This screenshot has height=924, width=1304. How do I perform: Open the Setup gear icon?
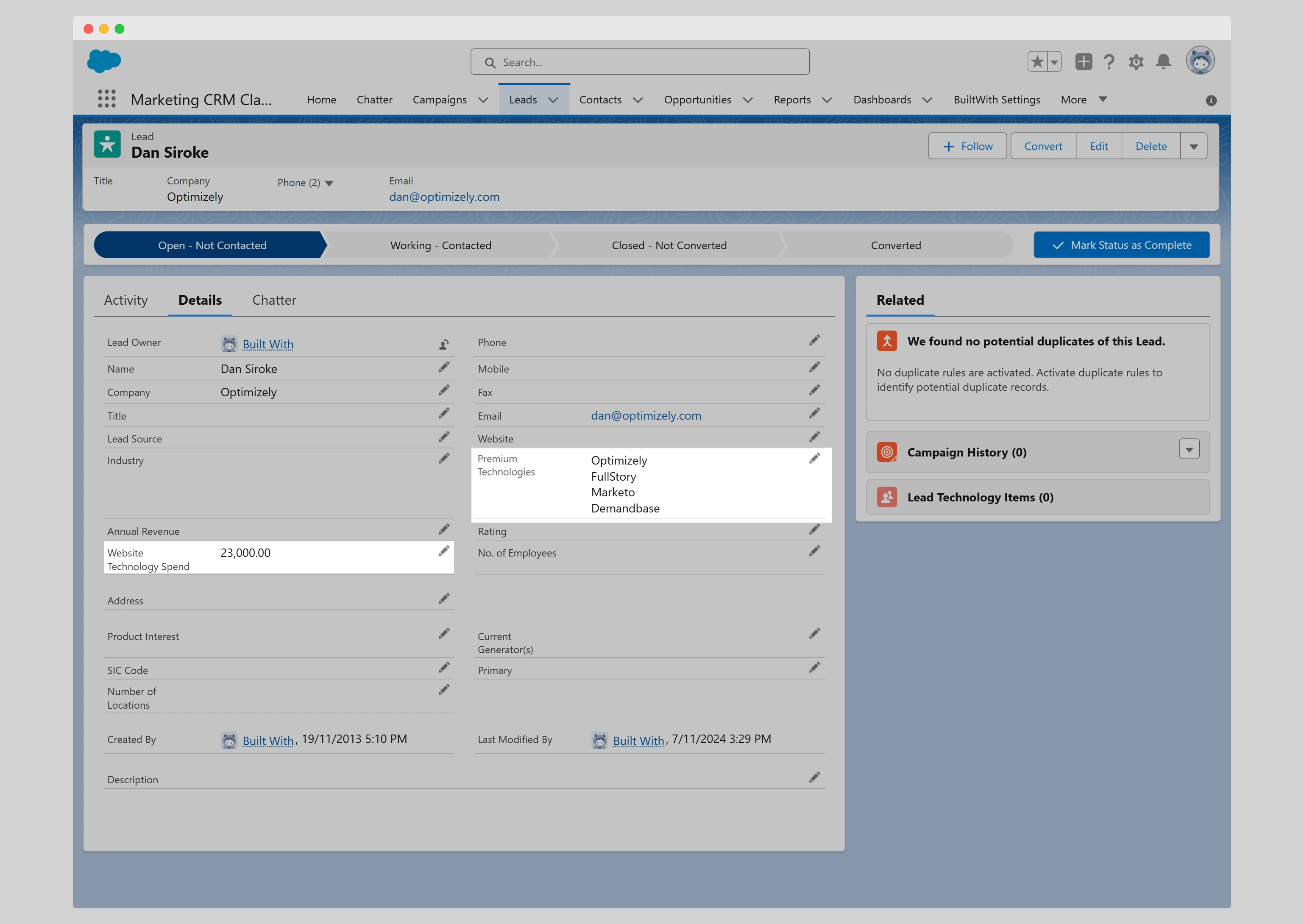1136,61
